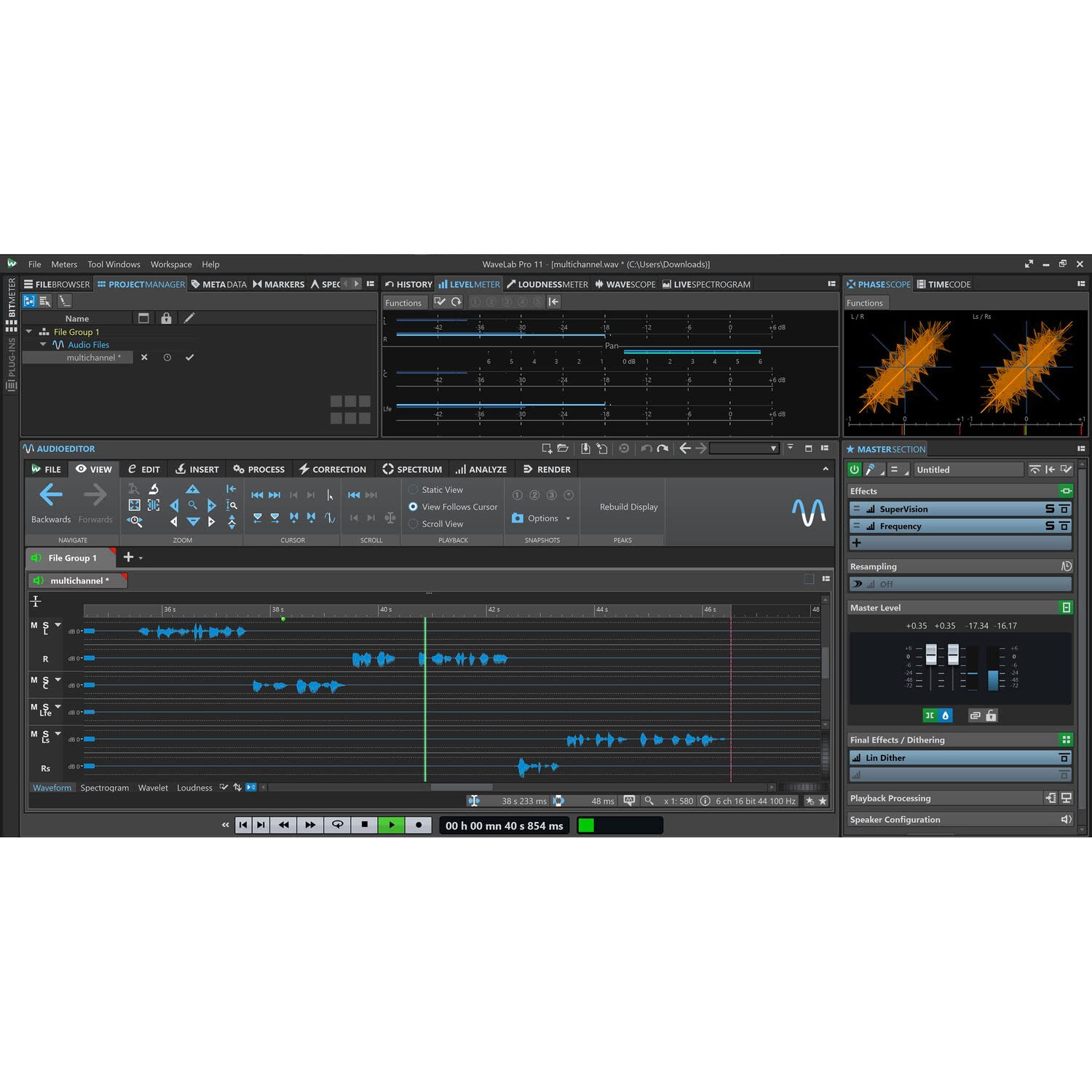This screenshot has width=1092, height=1092.
Task: Click the Backwards navigation arrow
Action: point(51,495)
